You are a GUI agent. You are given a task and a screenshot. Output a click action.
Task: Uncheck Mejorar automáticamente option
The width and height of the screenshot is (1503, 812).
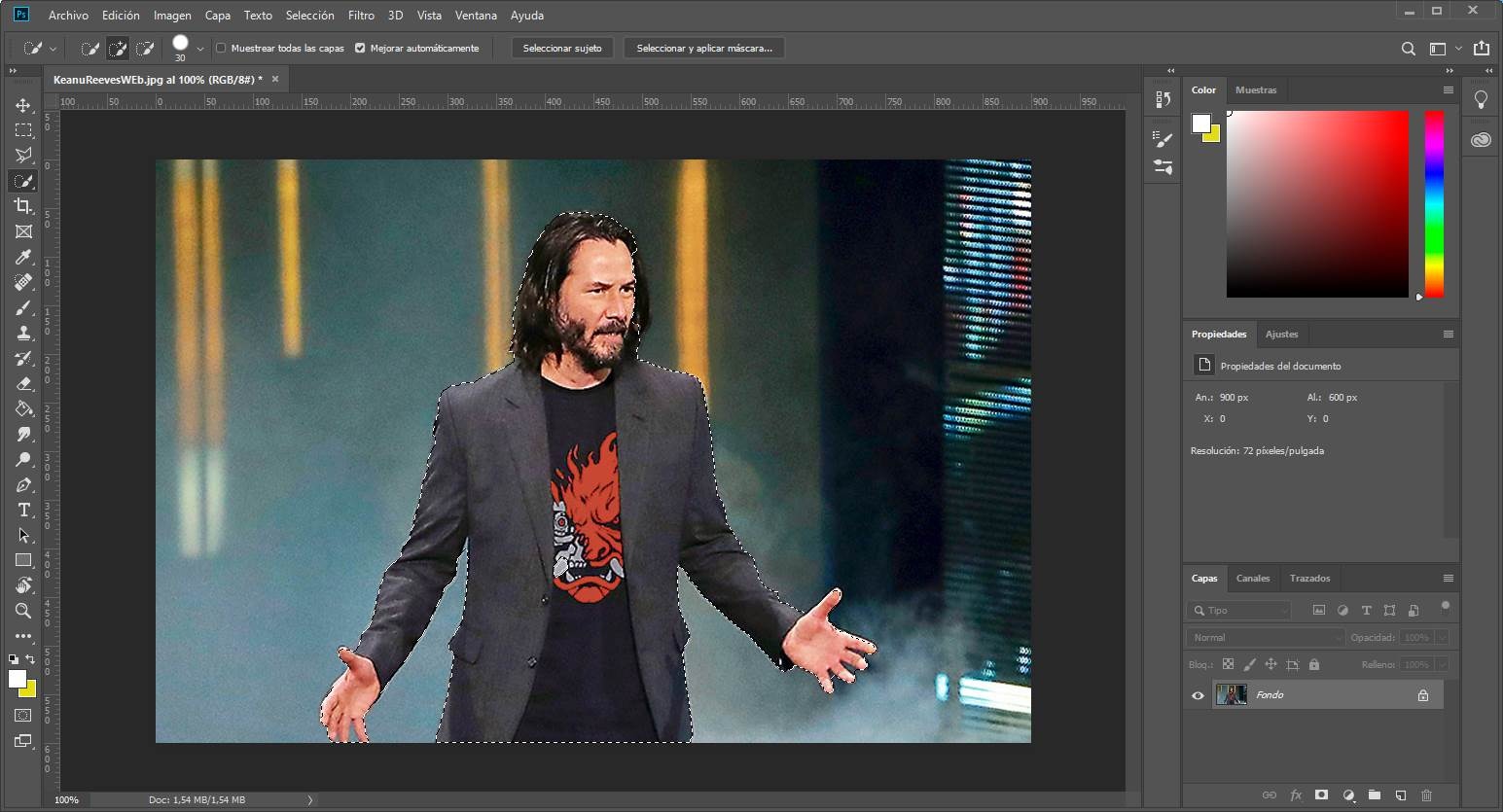coord(360,48)
